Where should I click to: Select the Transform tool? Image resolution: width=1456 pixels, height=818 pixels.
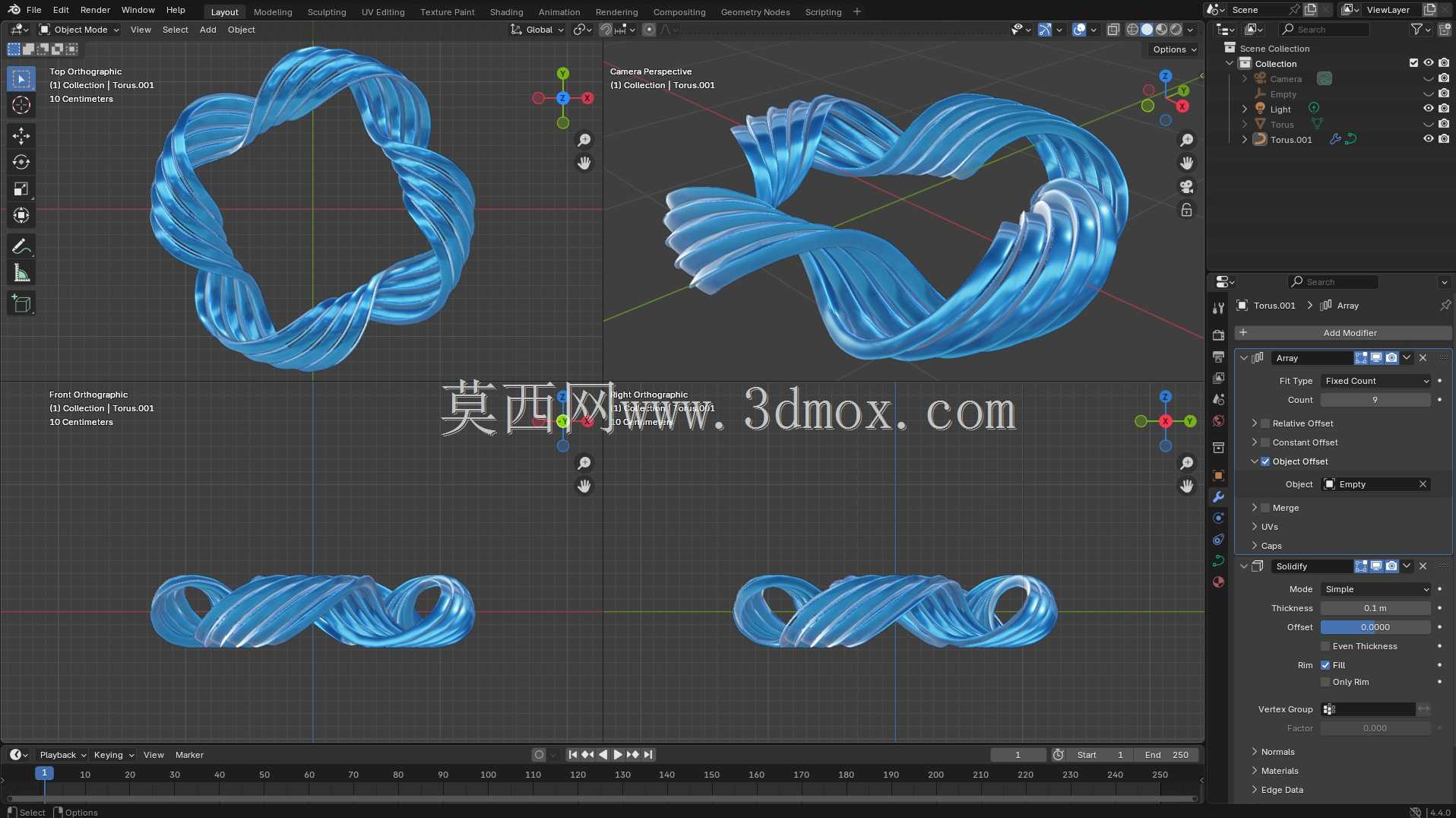tap(21, 216)
